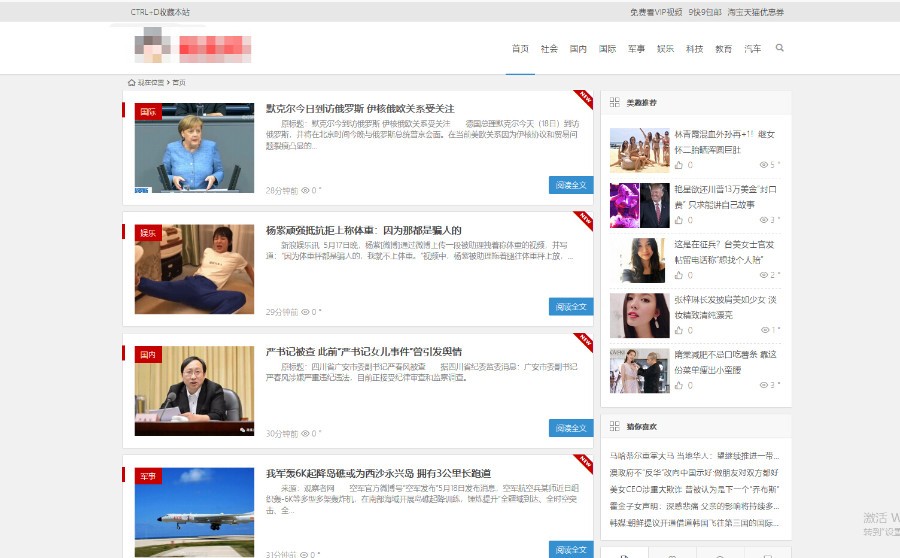Open the search magnifier icon in navigation
This screenshot has height=558, width=900.
point(779,48)
